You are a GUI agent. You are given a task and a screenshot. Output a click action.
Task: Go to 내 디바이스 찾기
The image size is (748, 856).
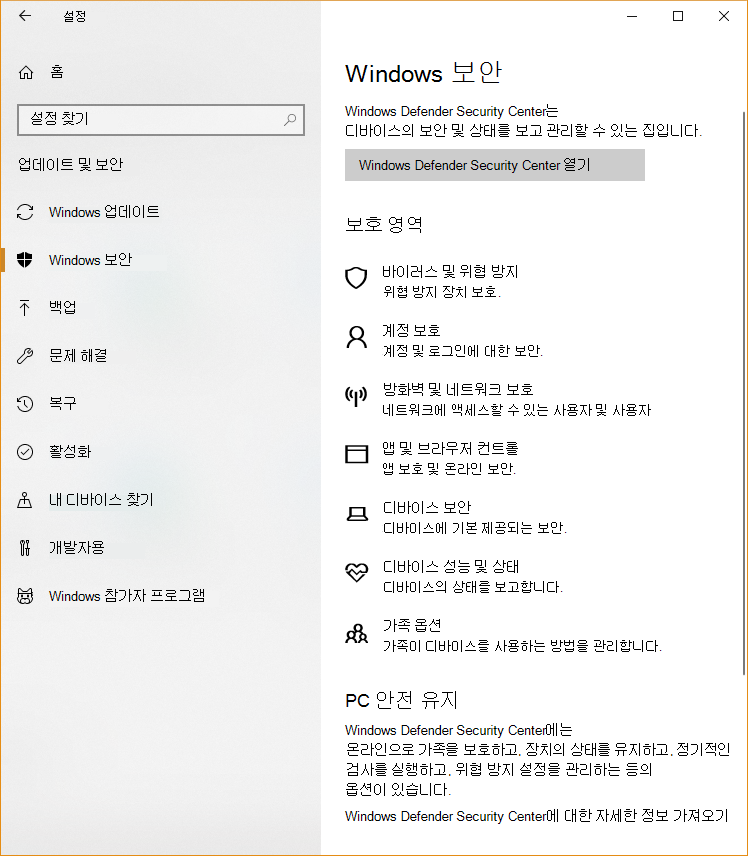click(101, 500)
